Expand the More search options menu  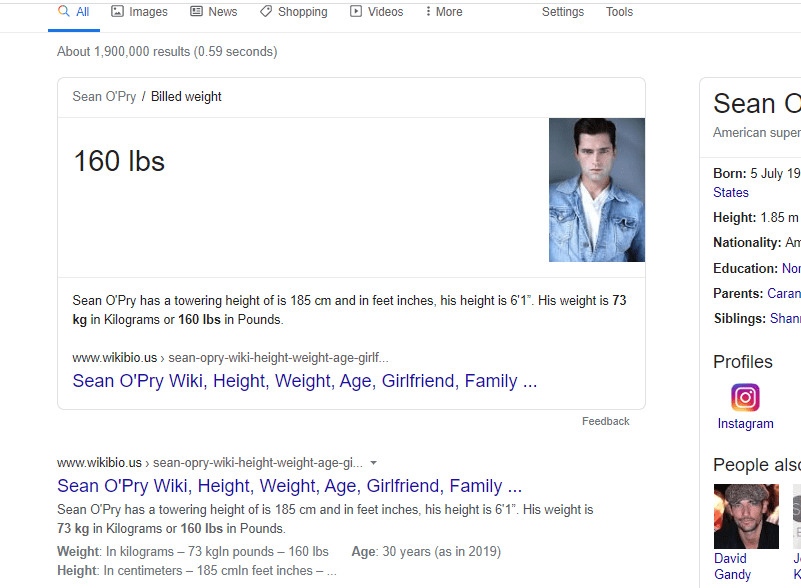[443, 12]
